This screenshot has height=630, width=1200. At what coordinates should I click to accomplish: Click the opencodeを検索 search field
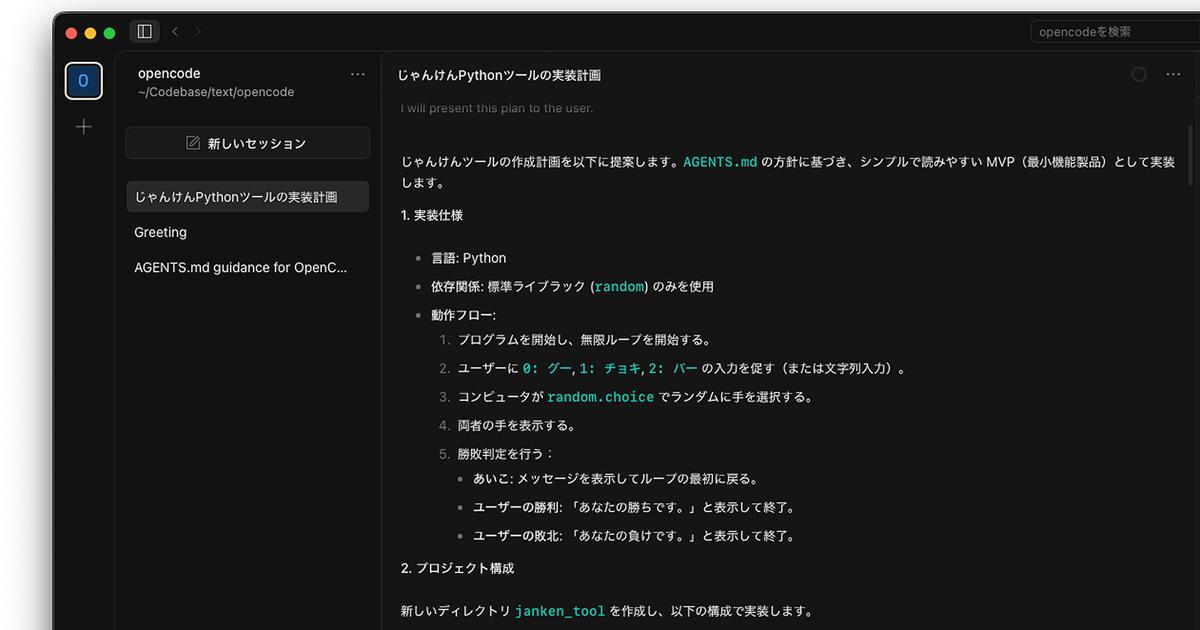[1115, 32]
